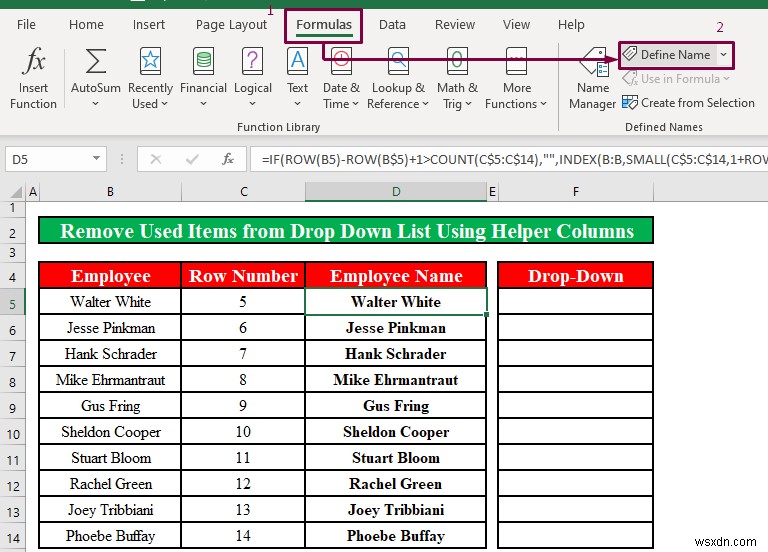The width and height of the screenshot is (768, 552).
Task: Click Select All triangle at grid corner
Action: point(16,192)
